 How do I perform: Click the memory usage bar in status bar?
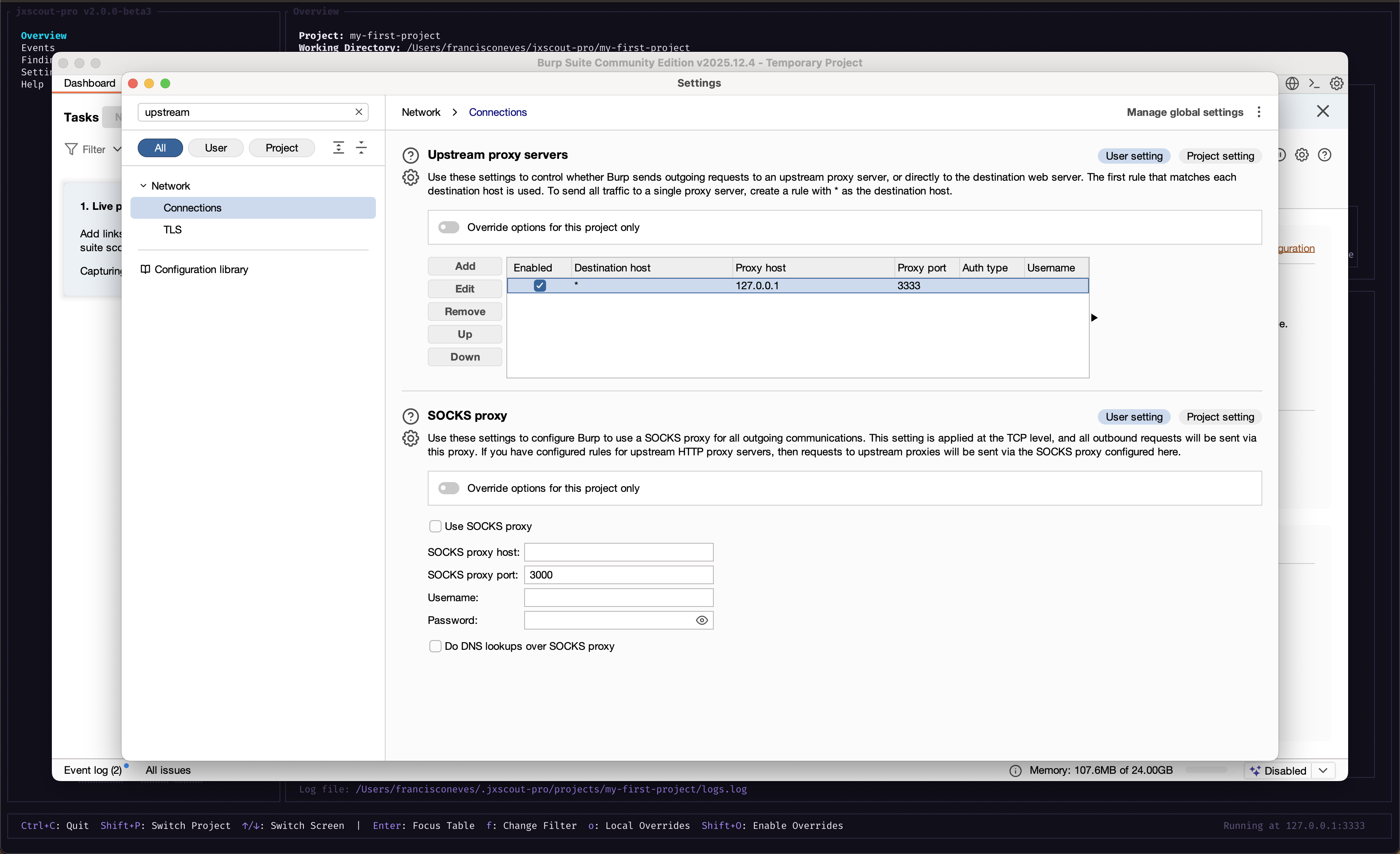click(x=1207, y=770)
